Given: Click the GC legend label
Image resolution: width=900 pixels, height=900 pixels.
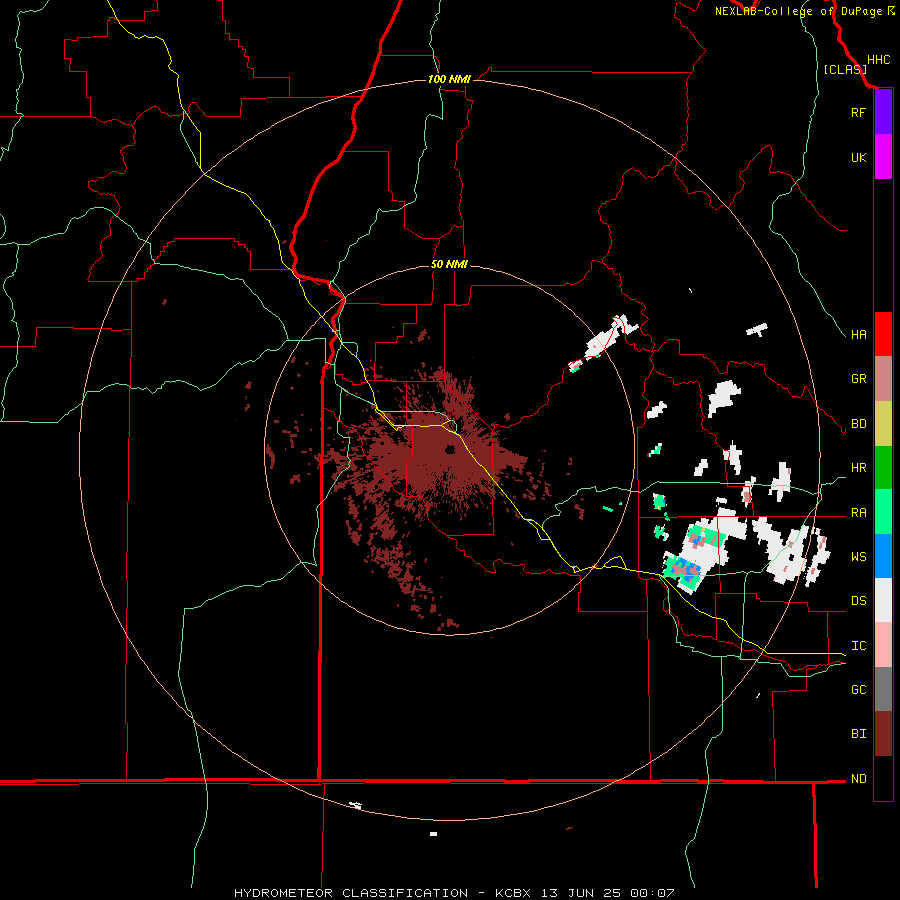Looking at the screenshot, I should pyautogui.click(x=858, y=690).
